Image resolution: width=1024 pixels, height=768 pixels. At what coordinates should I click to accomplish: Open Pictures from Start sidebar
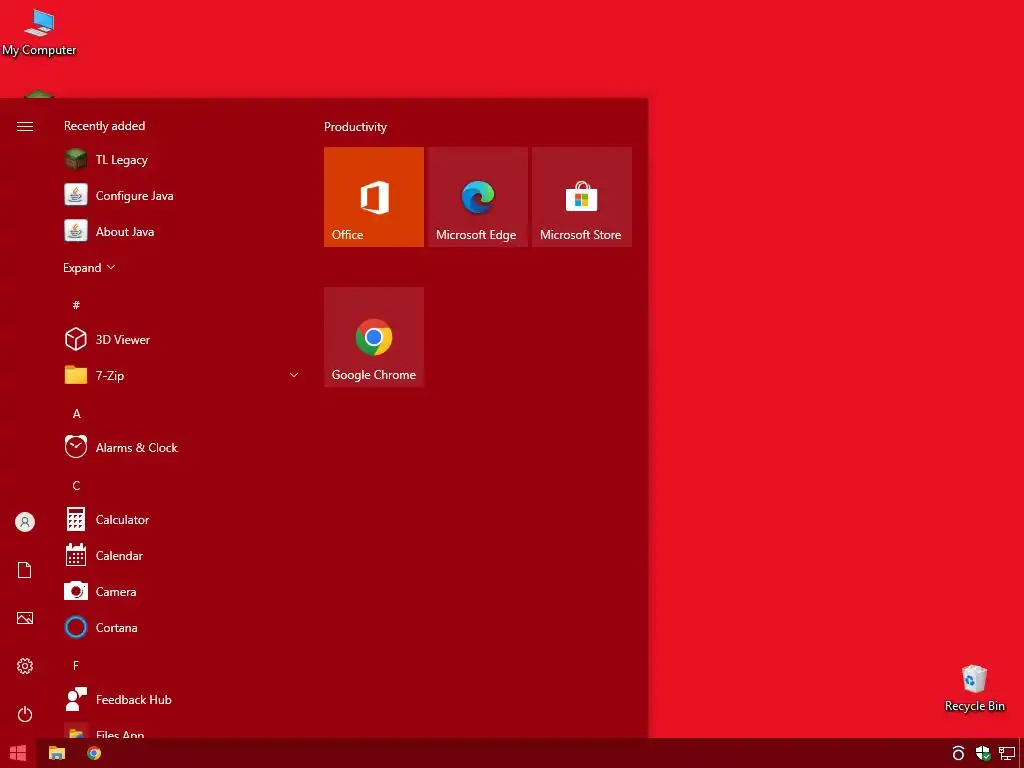tap(25, 618)
